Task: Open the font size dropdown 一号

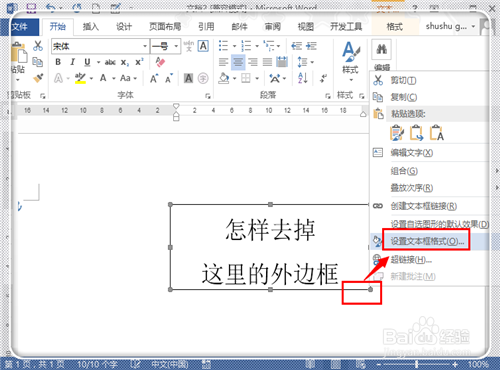Action: tap(176, 46)
